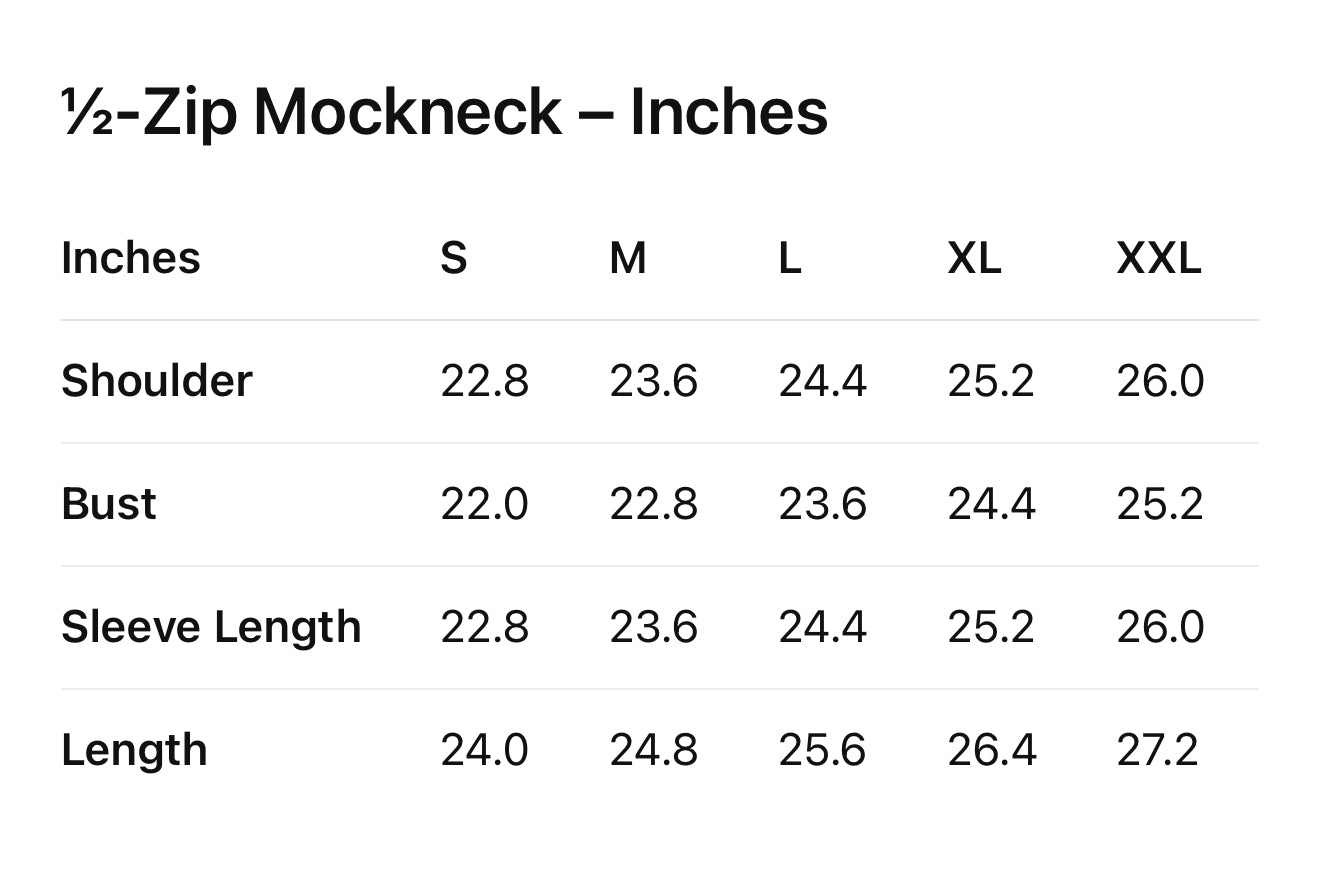Click the Length value 24.8 for M
The width and height of the screenshot is (1320, 880).
coord(654,750)
